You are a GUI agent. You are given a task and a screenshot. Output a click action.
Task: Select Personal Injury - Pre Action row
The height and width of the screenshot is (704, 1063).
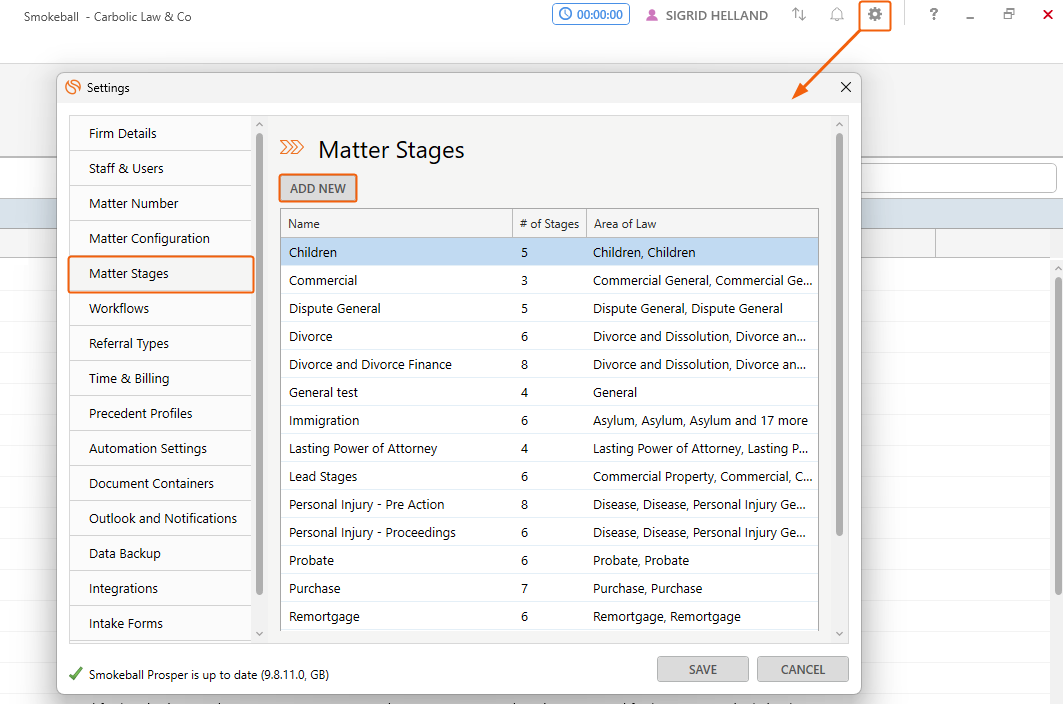(549, 505)
